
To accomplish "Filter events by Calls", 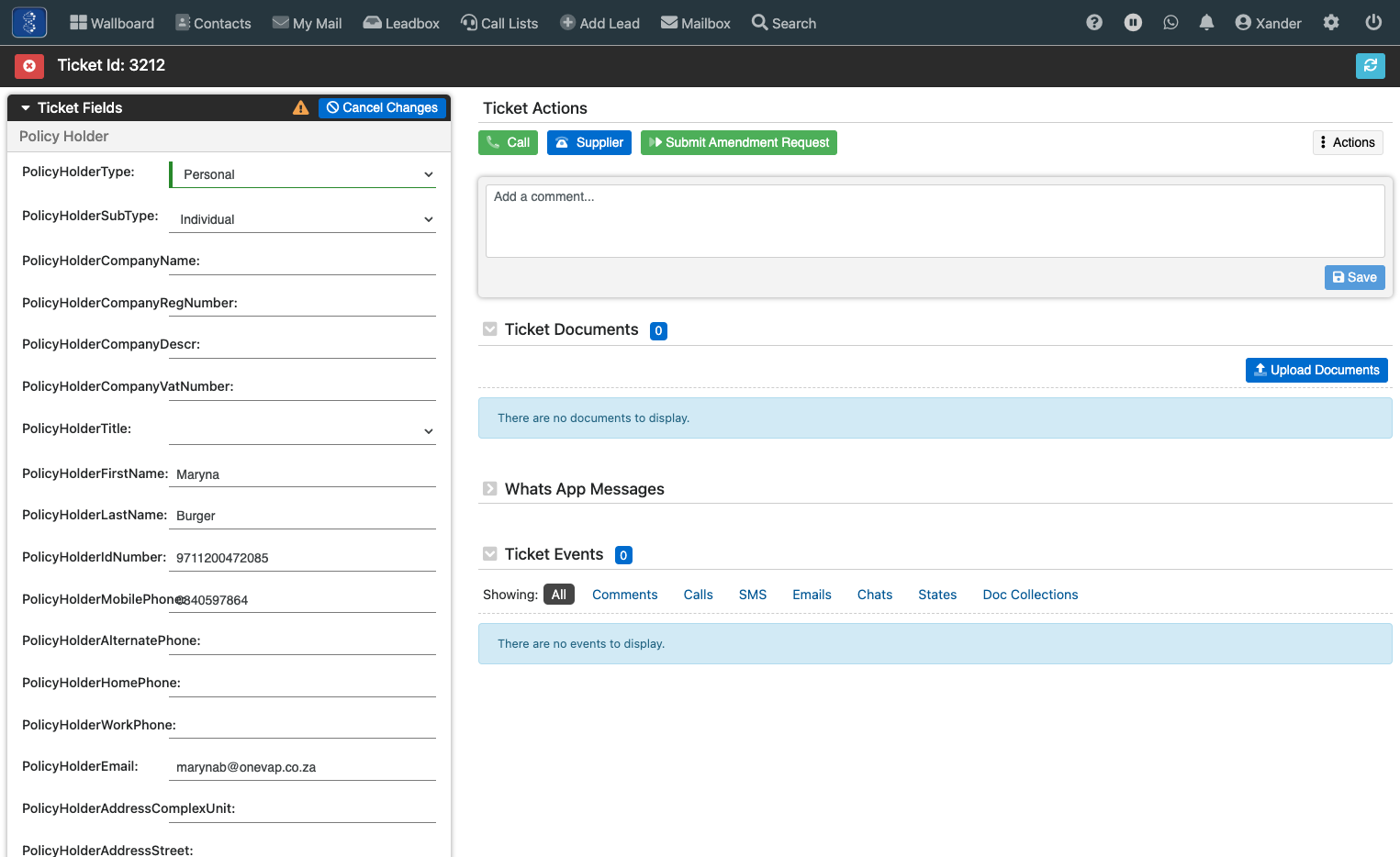I will point(699,595).
